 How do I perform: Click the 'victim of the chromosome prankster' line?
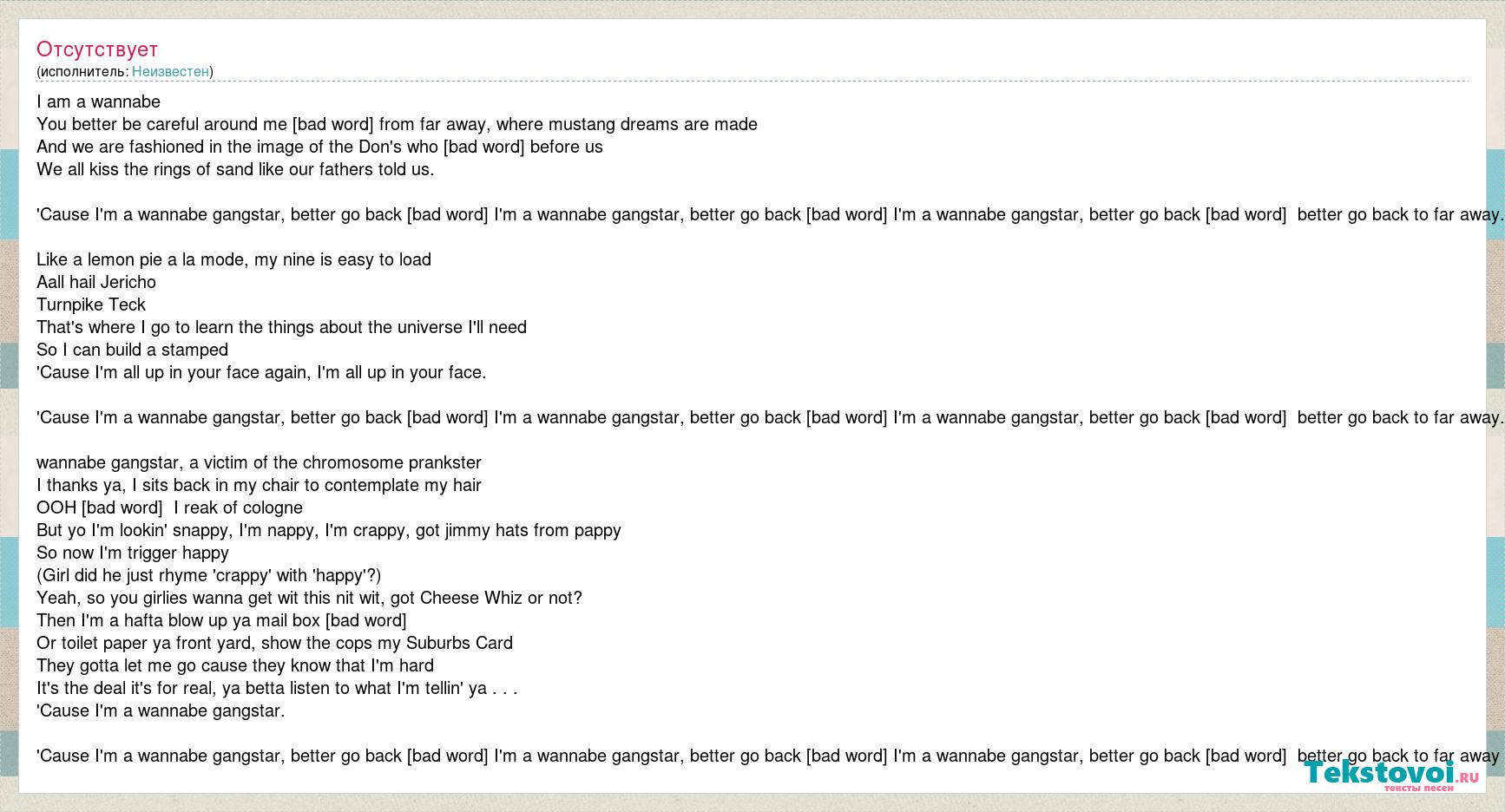click(259, 462)
